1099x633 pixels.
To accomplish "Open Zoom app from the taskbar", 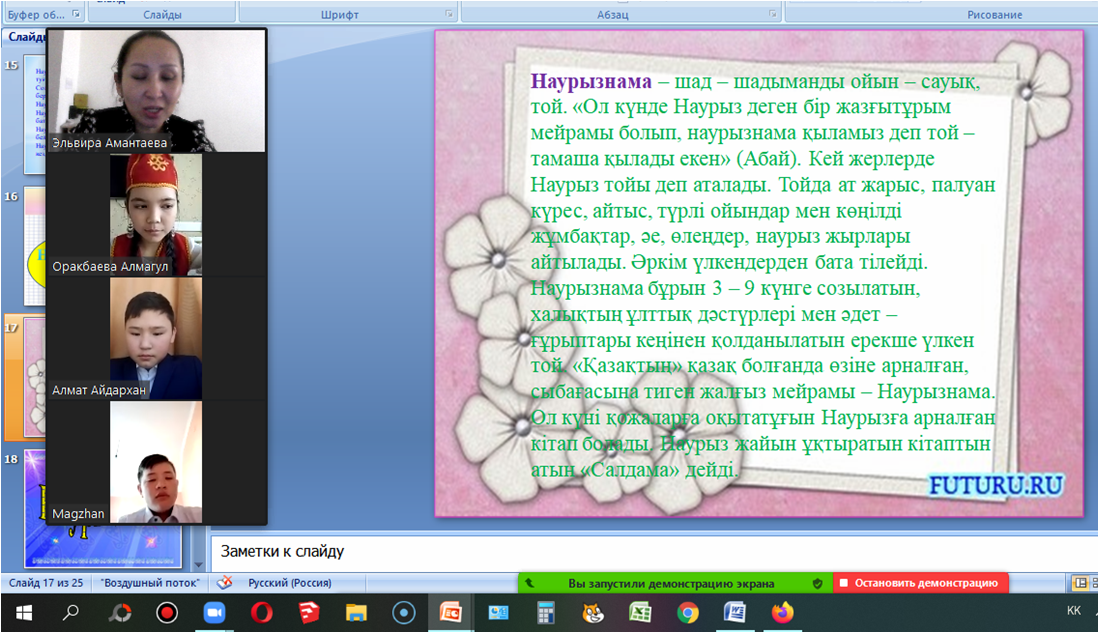I will [x=215, y=612].
